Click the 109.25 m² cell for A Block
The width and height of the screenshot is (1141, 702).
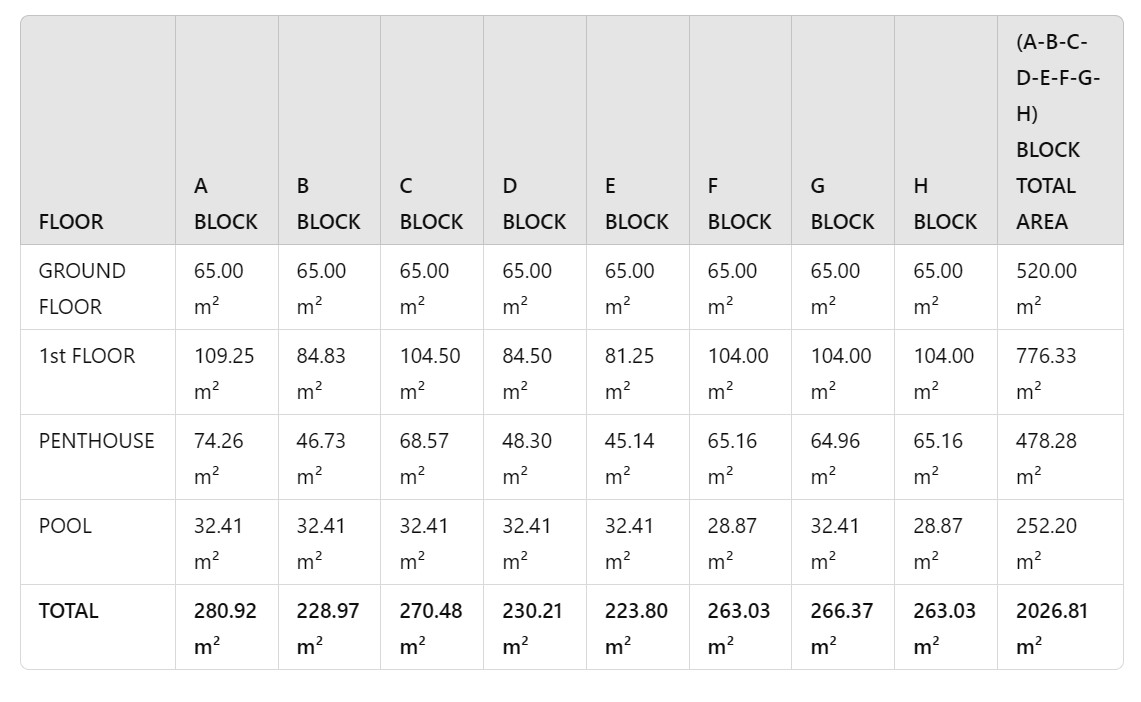tap(224, 372)
